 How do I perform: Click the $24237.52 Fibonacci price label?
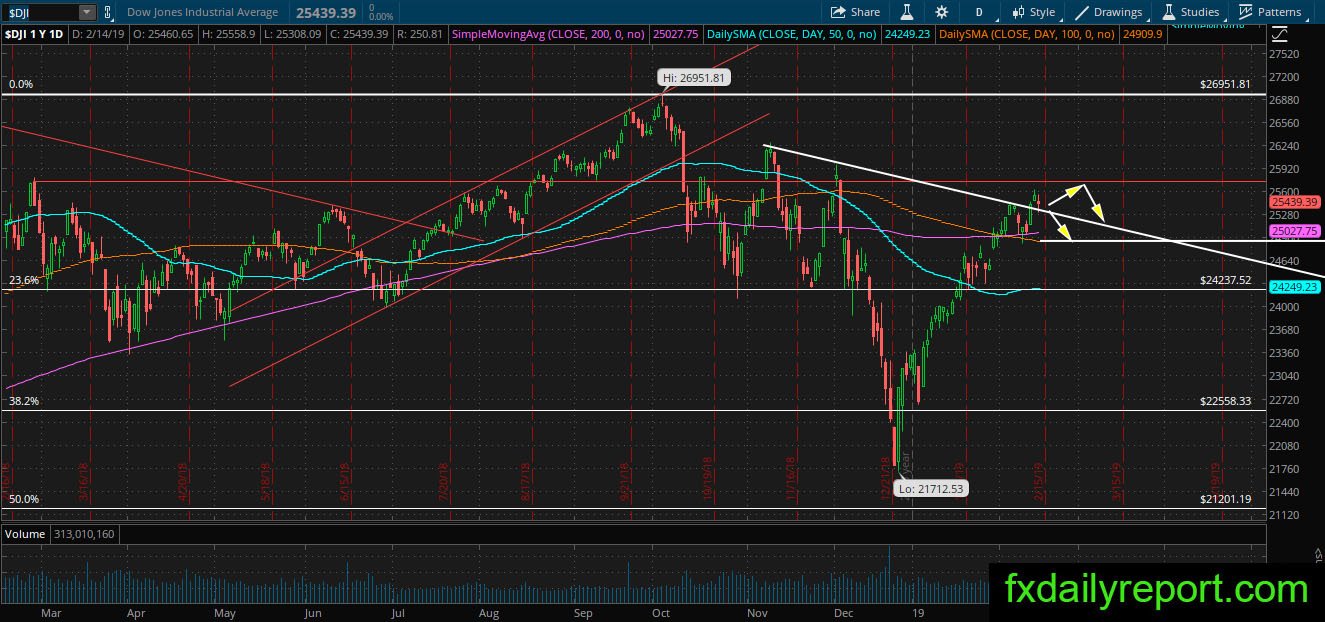tap(1225, 281)
